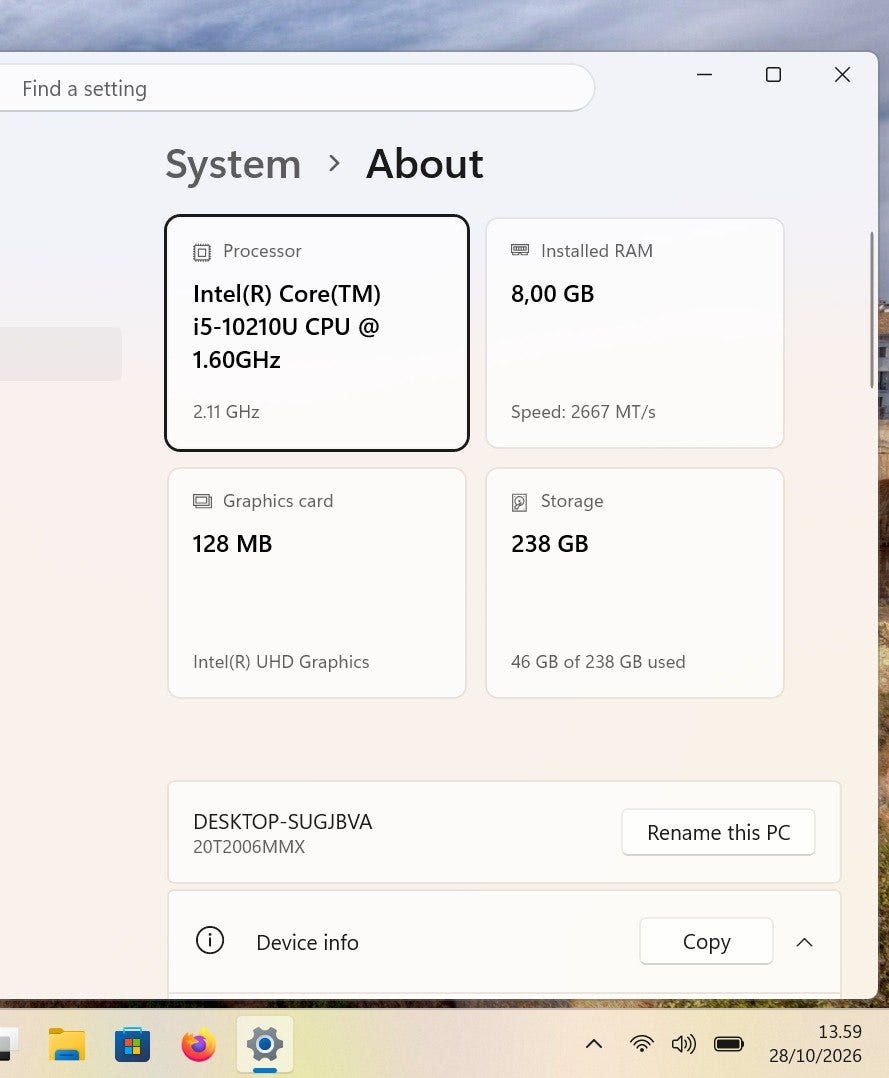Click the Processor chip icon

click(x=201, y=252)
